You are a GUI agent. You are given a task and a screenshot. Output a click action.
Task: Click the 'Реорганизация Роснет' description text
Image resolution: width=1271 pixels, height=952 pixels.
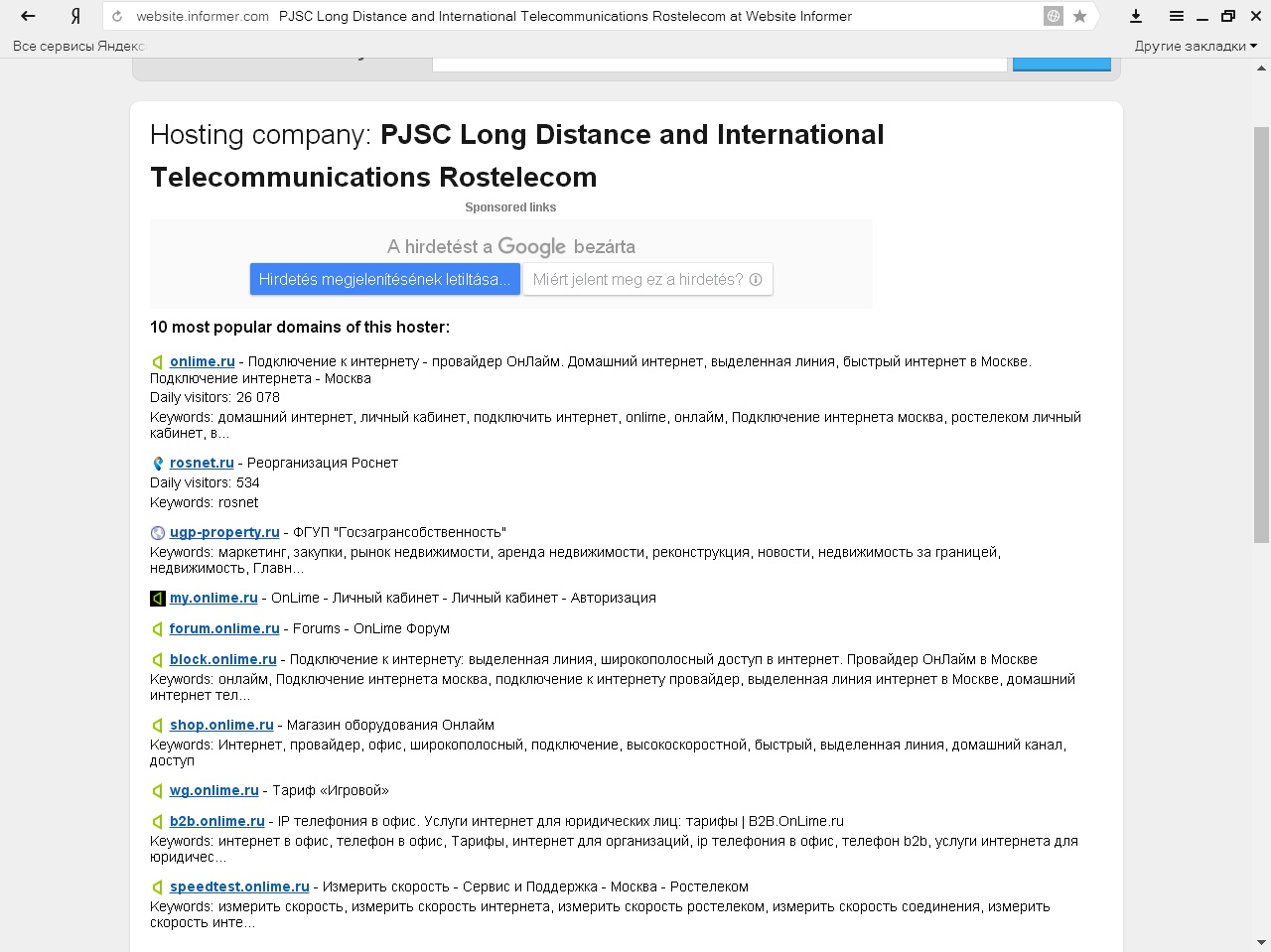tap(323, 463)
